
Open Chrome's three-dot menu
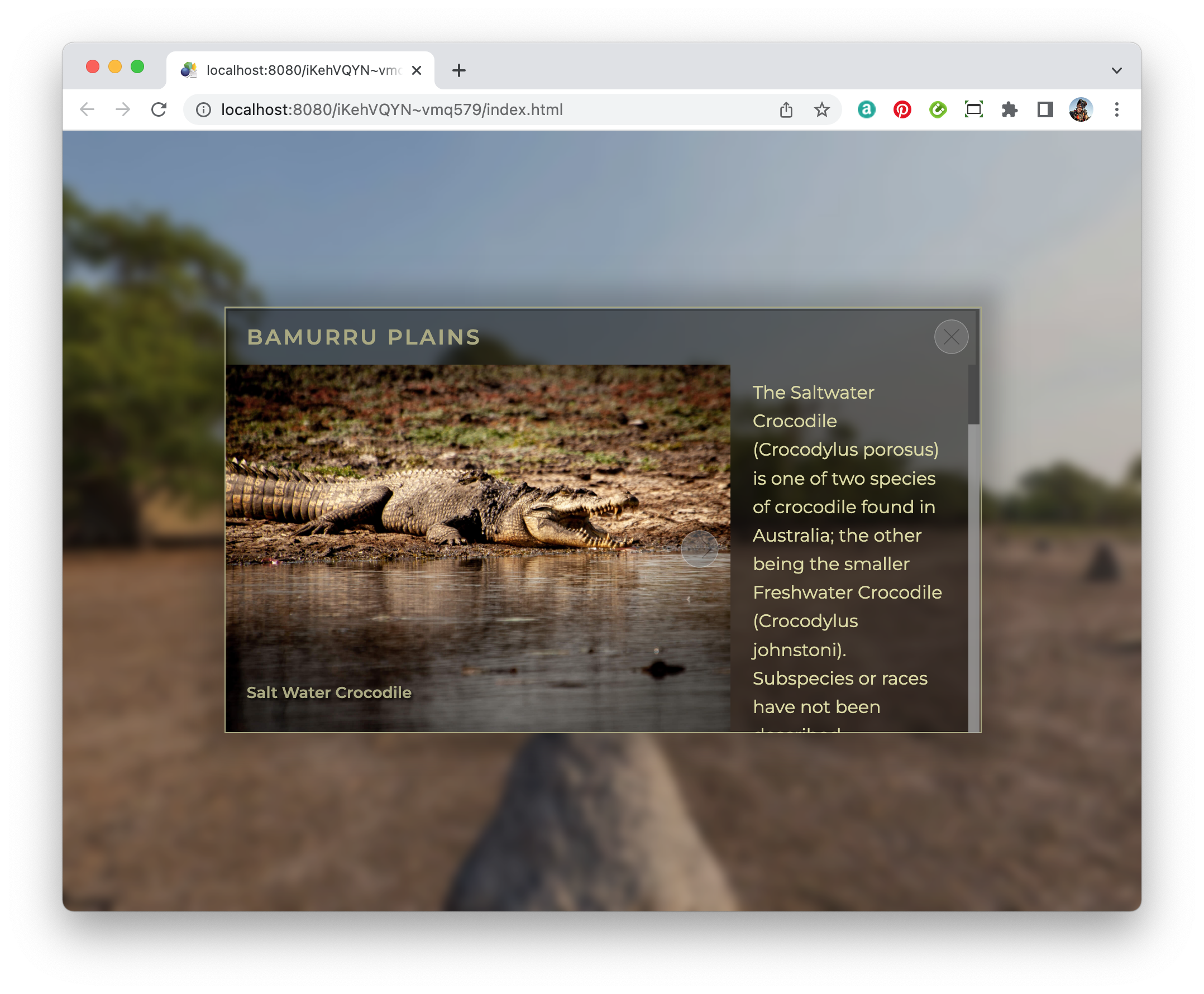1116,109
